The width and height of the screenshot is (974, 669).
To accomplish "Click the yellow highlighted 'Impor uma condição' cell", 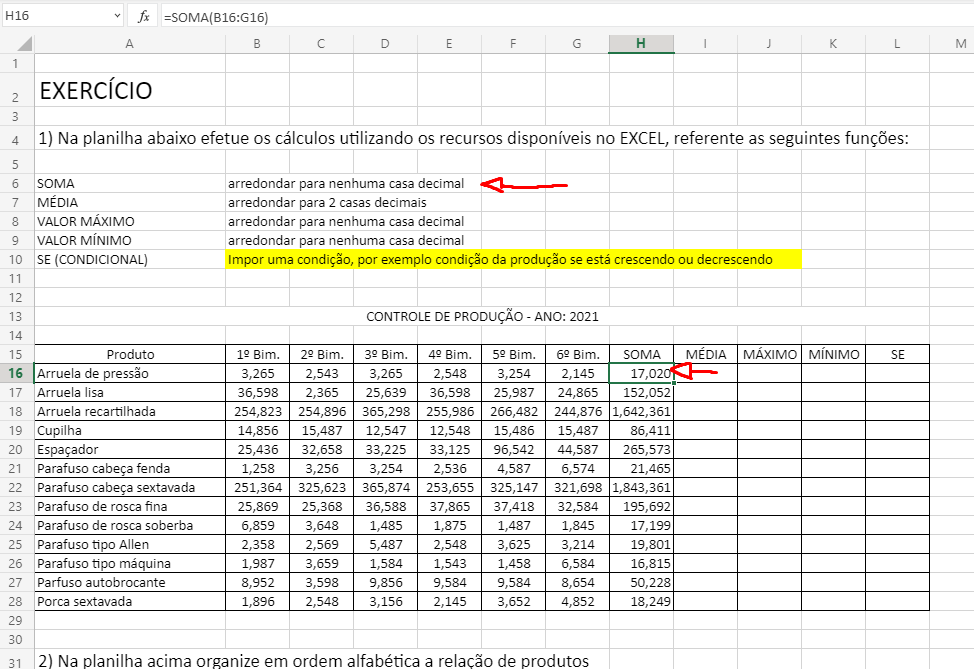I will pos(514,260).
